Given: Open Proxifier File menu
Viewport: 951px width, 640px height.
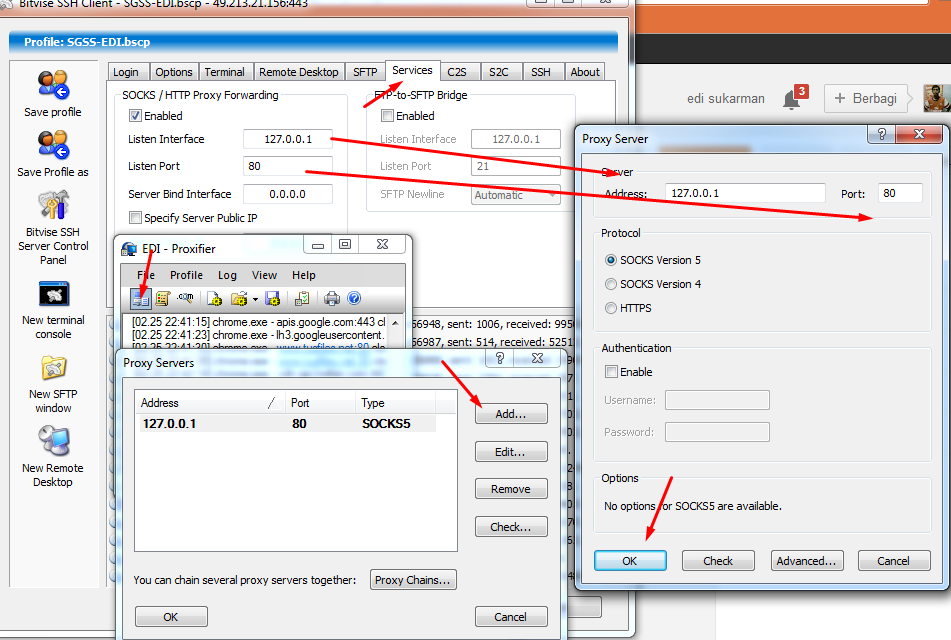Looking at the screenshot, I should coord(146,275).
